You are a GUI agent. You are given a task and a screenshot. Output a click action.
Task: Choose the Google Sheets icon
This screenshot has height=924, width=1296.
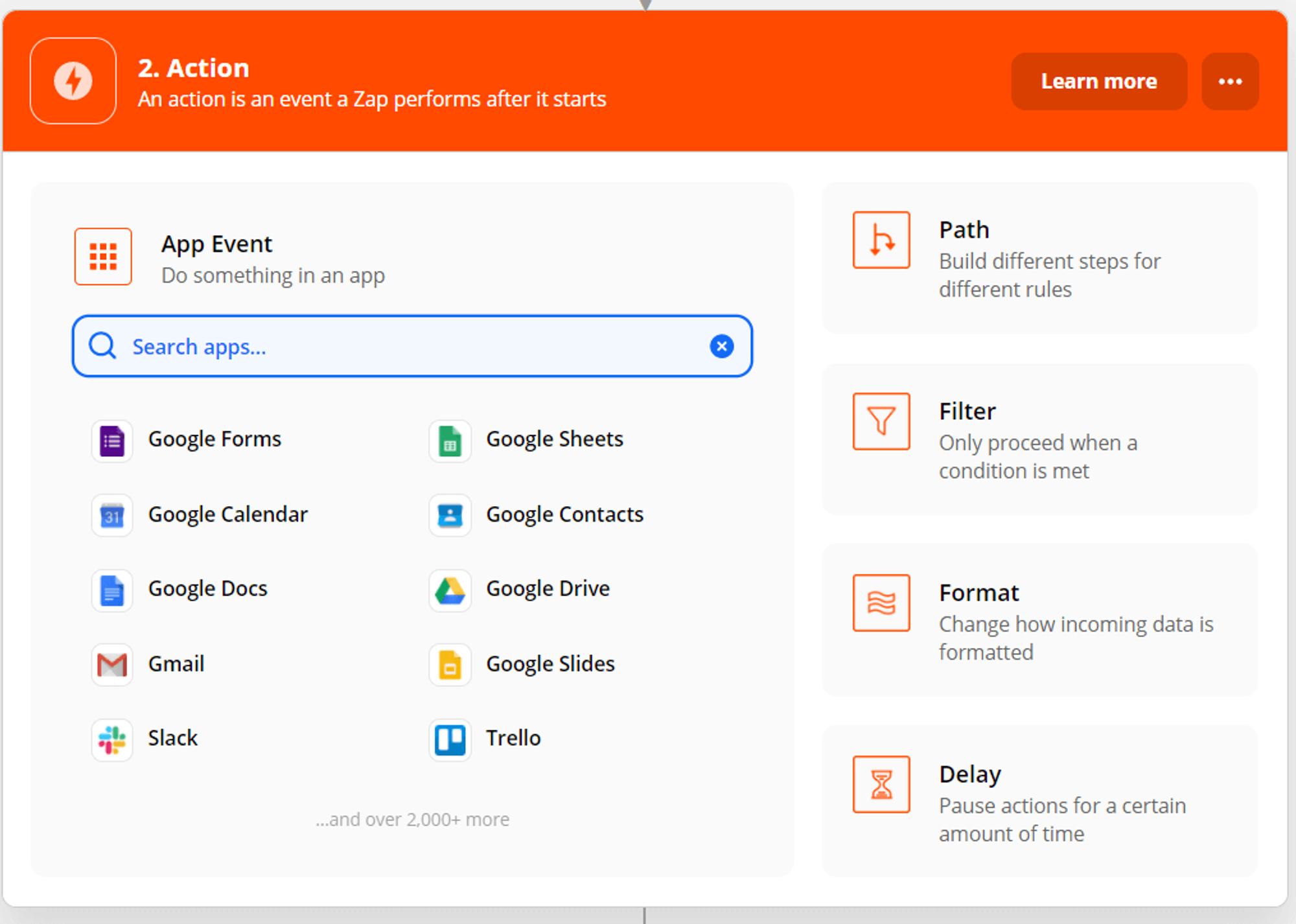[x=450, y=441]
